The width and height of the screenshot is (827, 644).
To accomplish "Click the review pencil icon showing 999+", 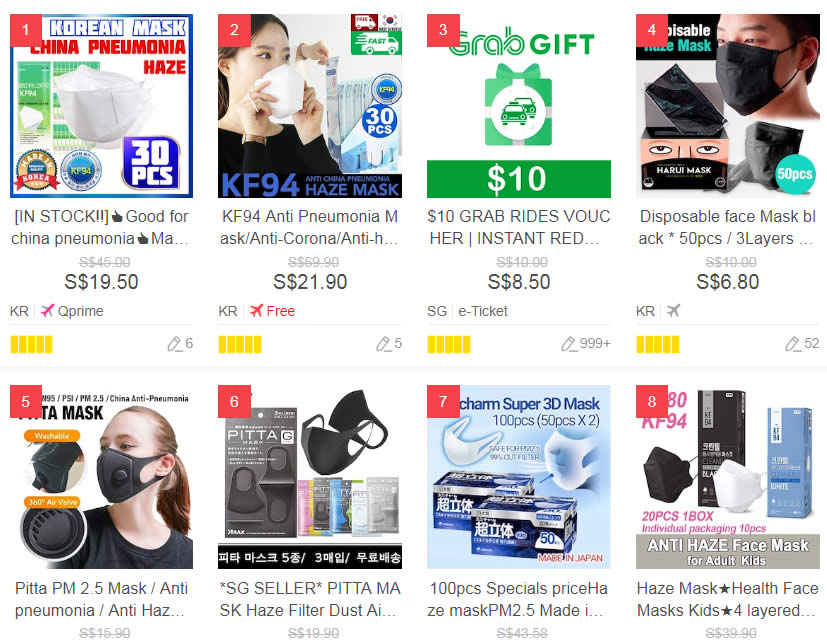I will 568,344.
